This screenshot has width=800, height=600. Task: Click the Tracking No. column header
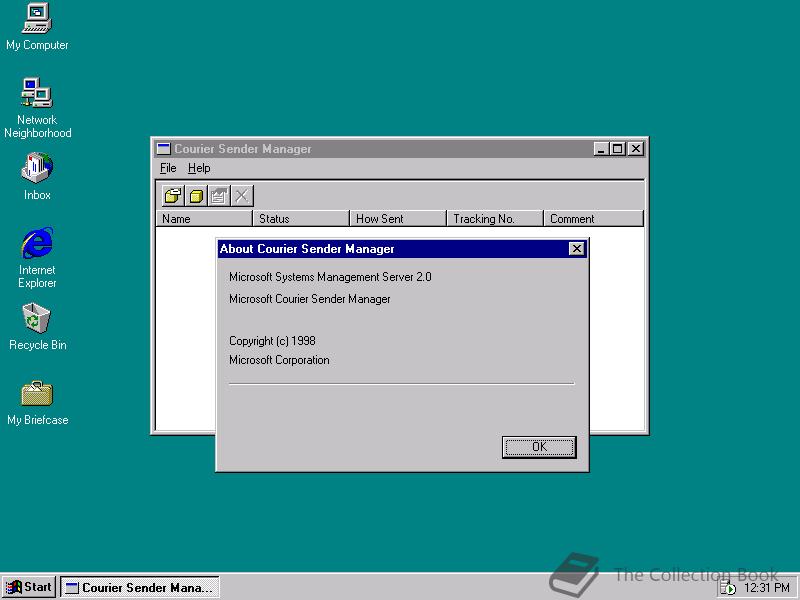tap(495, 218)
